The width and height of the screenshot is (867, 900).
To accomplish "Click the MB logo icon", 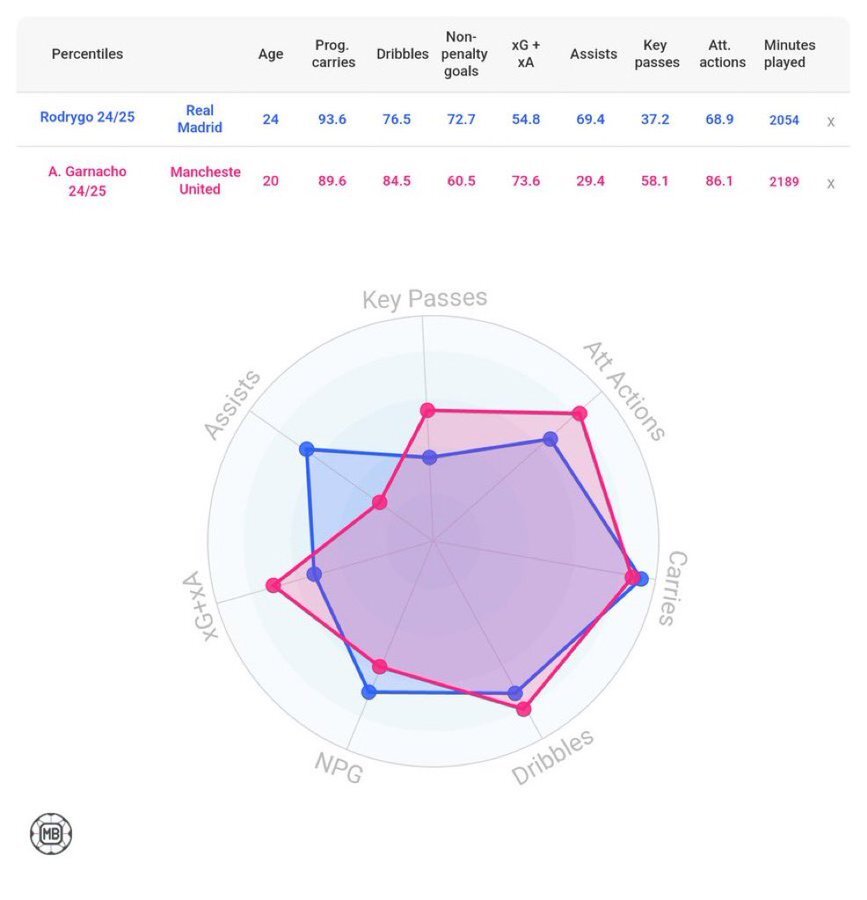I will [51, 833].
